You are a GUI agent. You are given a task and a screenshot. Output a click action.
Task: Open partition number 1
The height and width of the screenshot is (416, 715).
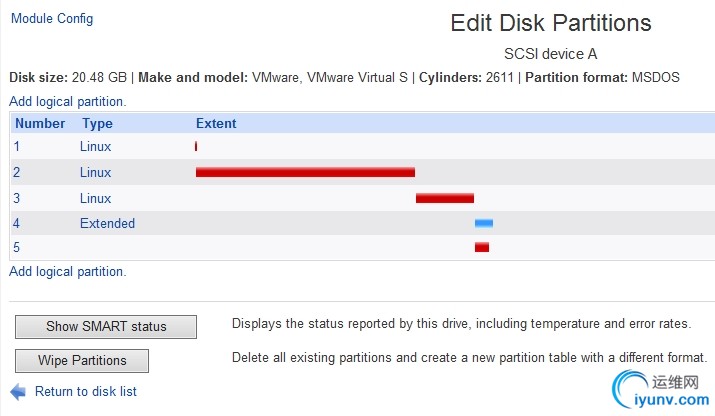[17, 146]
